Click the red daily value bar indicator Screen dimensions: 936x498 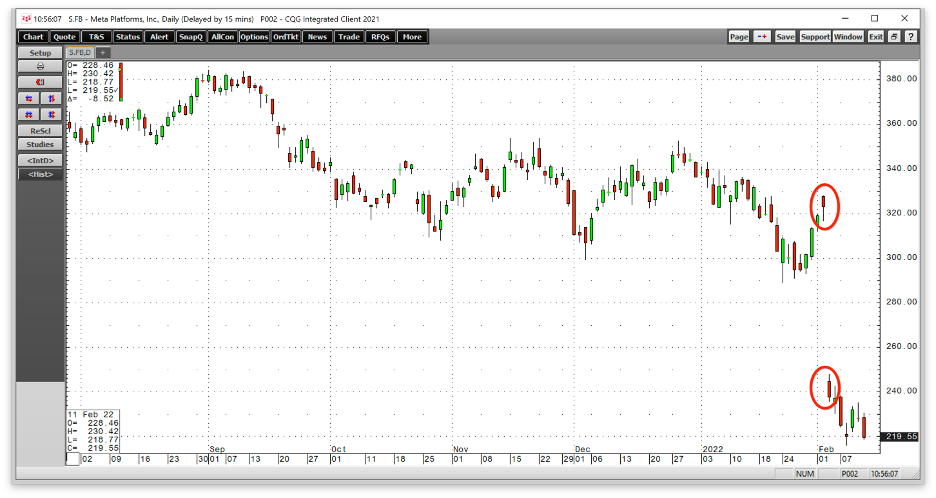coord(121,82)
